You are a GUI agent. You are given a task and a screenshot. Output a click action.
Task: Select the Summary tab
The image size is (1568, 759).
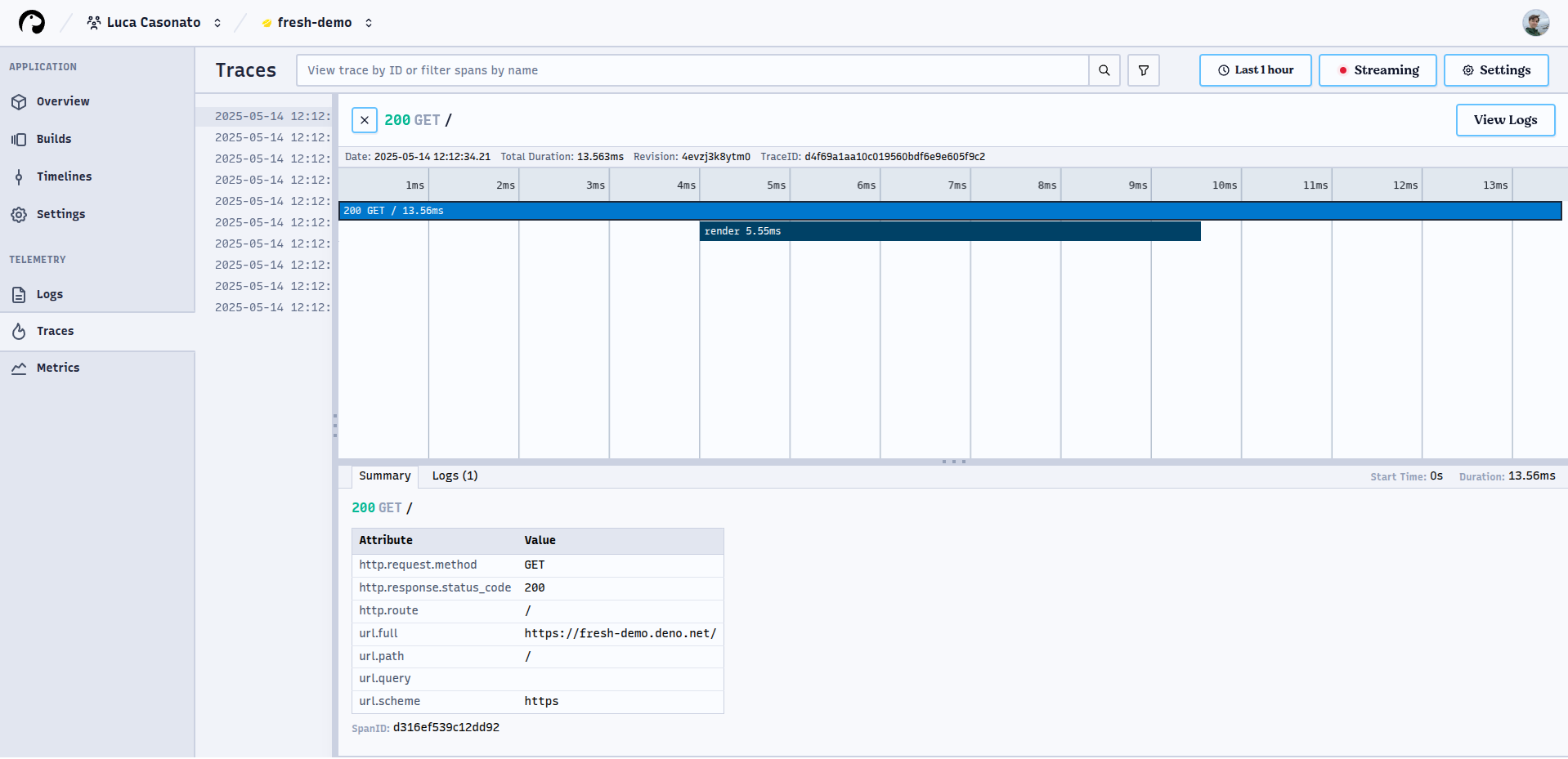pos(384,475)
